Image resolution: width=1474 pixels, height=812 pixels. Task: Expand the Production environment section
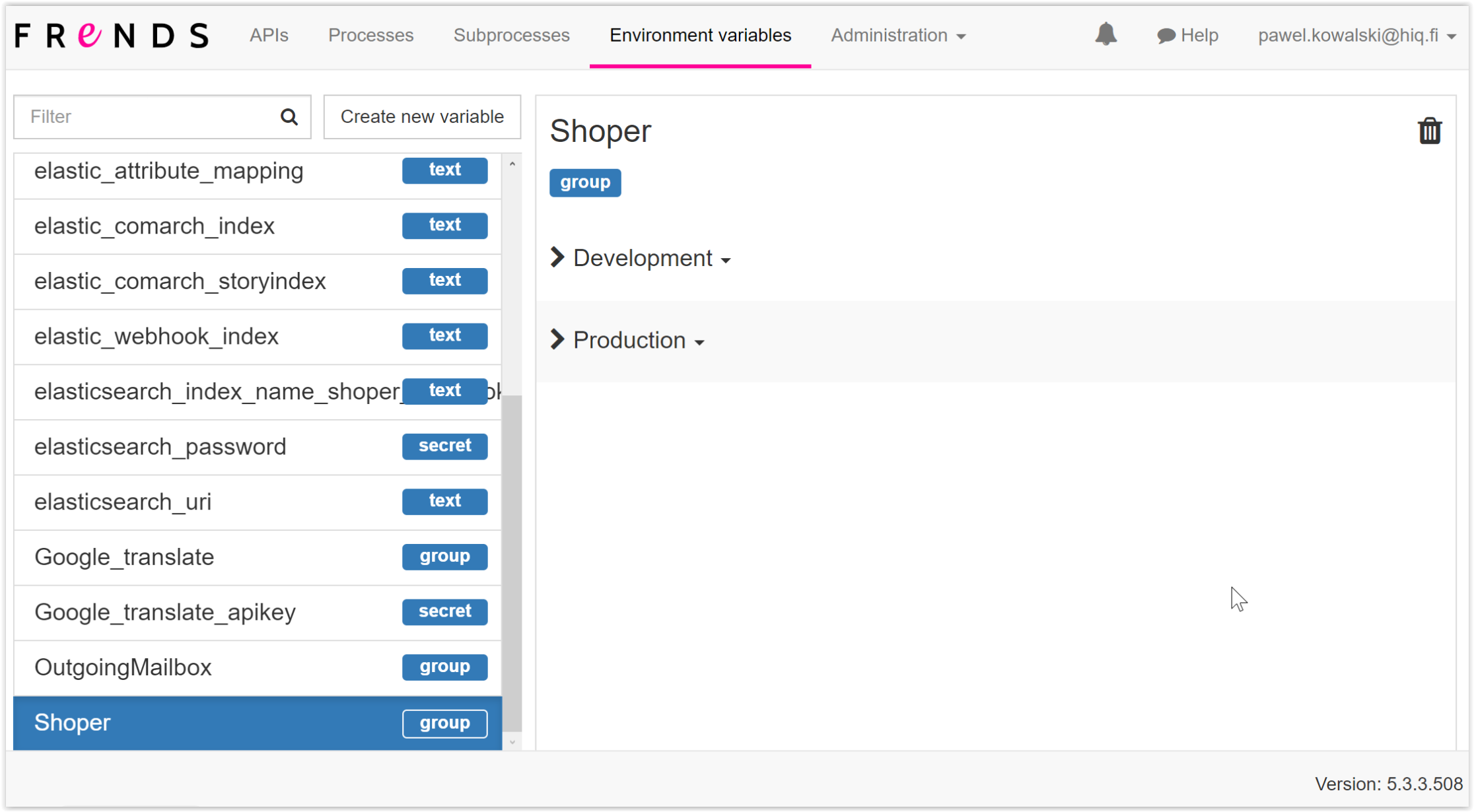coord(557,340)
